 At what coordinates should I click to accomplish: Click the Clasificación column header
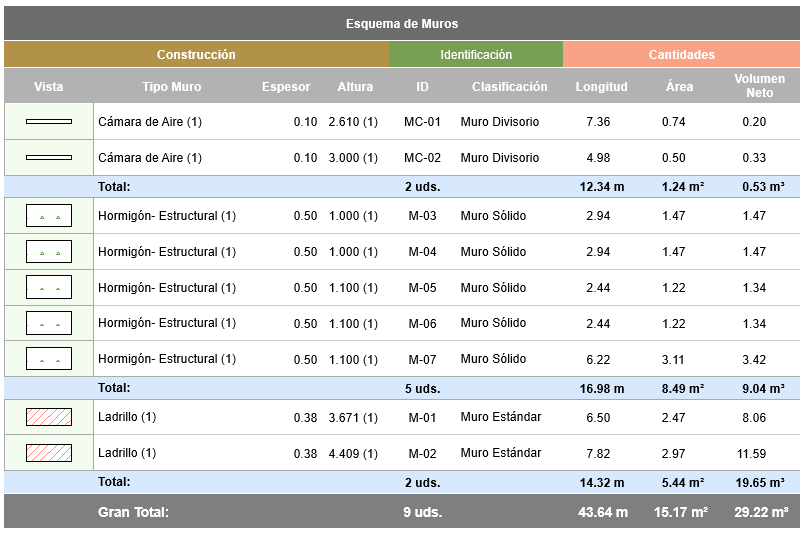pyautogui.click(x=510, y=87)
